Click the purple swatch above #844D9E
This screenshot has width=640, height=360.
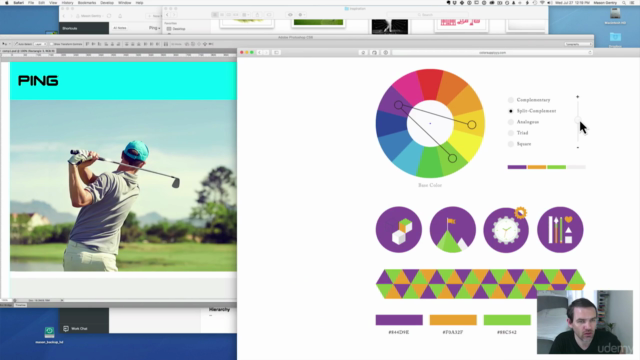click(399, 320)
